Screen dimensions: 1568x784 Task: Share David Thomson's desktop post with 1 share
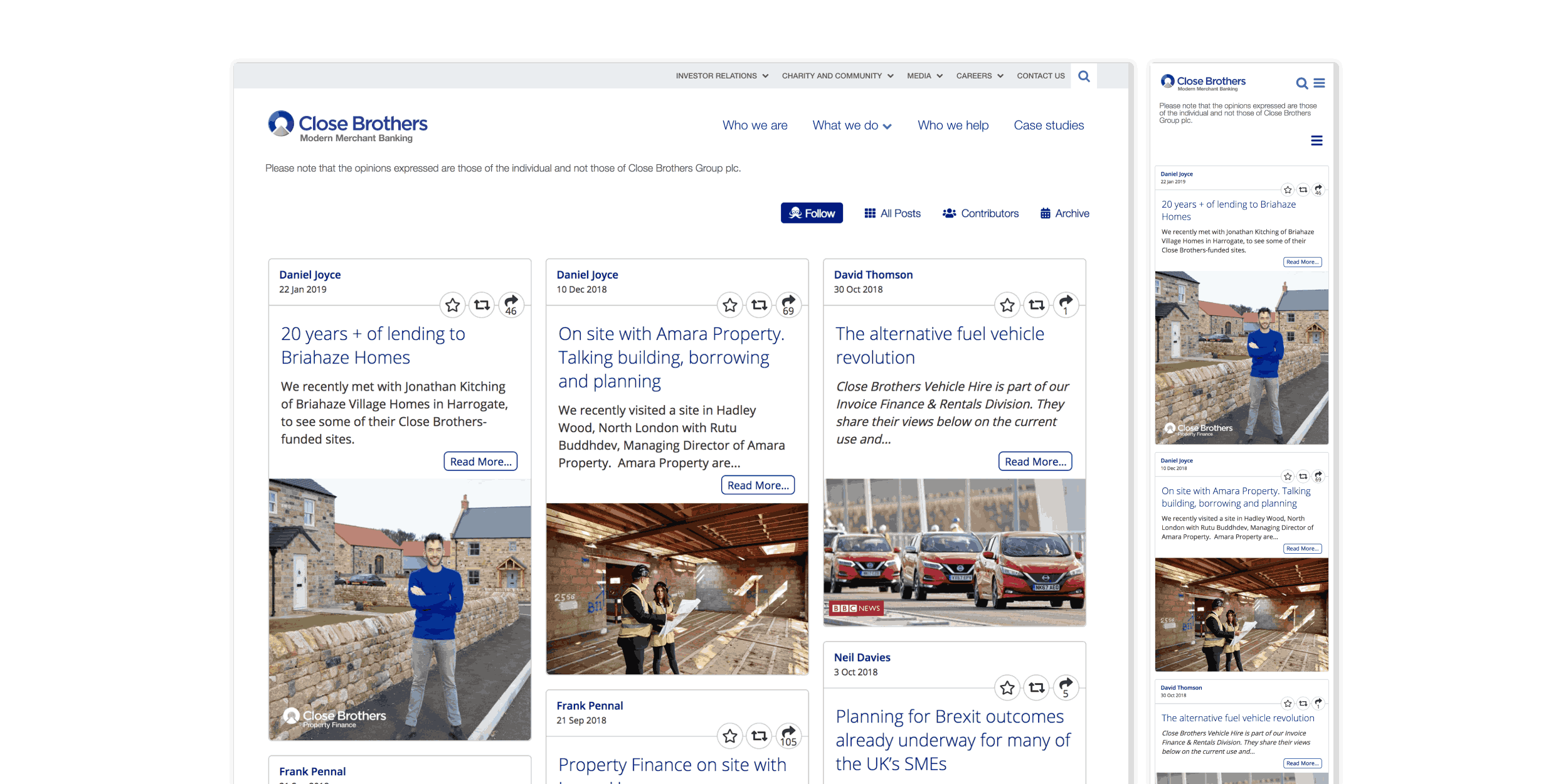pyautogui.click(x=1066, y=305)
